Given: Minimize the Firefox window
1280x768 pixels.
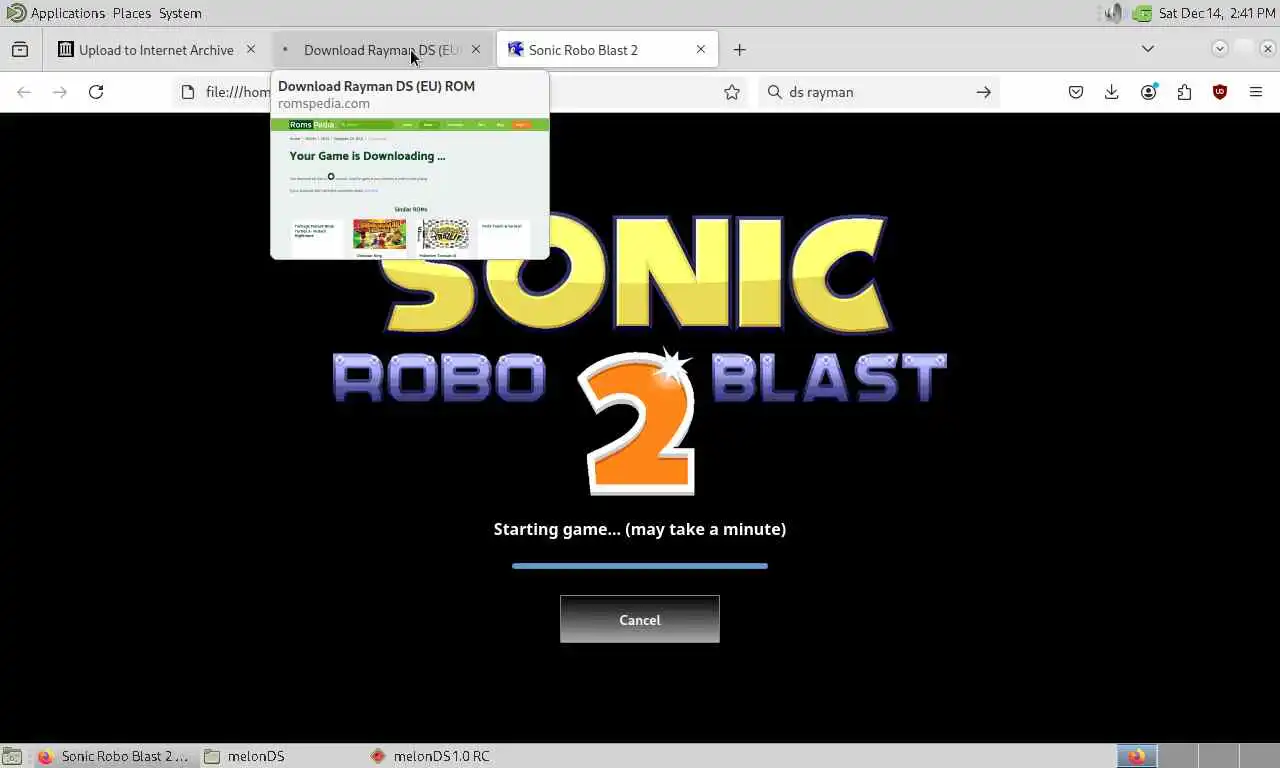Looking at the screenshot, I should [1220, 48].
